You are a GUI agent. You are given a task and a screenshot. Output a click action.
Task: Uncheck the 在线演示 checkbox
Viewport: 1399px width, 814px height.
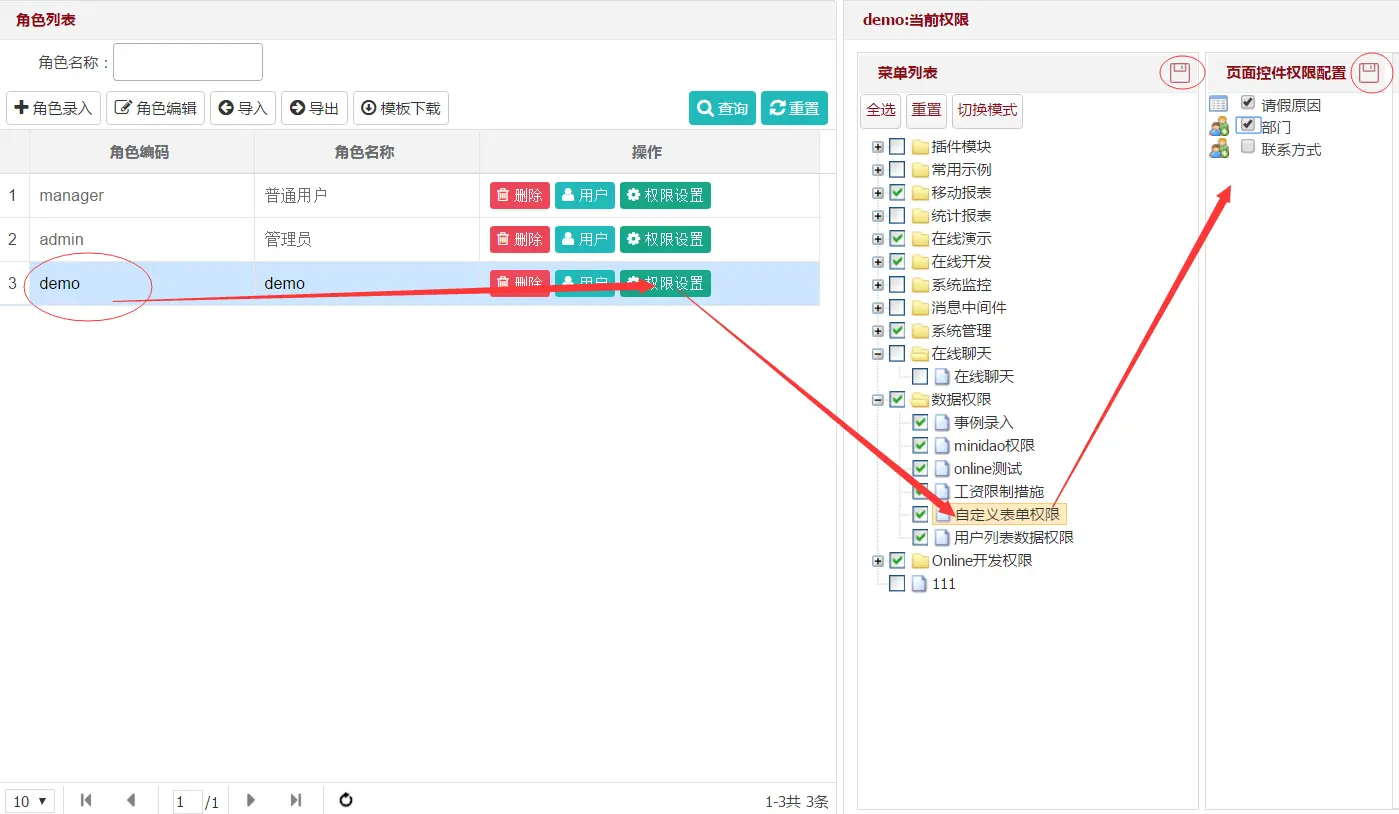coord(897,238)
